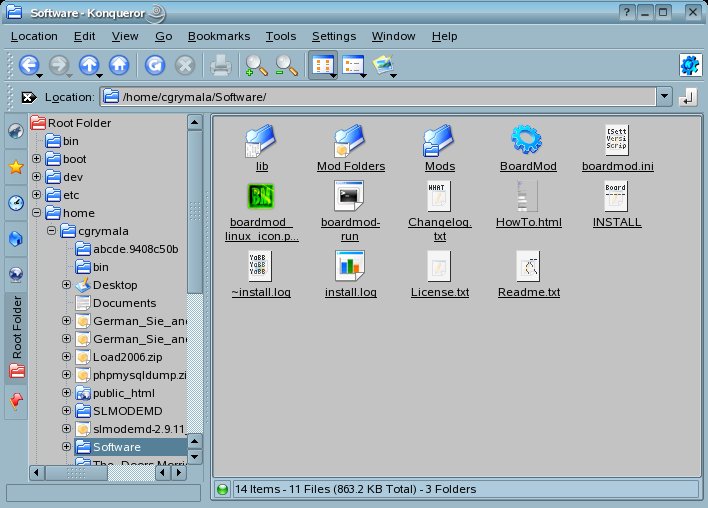Open the location history dropdown arrow
Screen dimensions: 708x508
click(x=664, y=97)
